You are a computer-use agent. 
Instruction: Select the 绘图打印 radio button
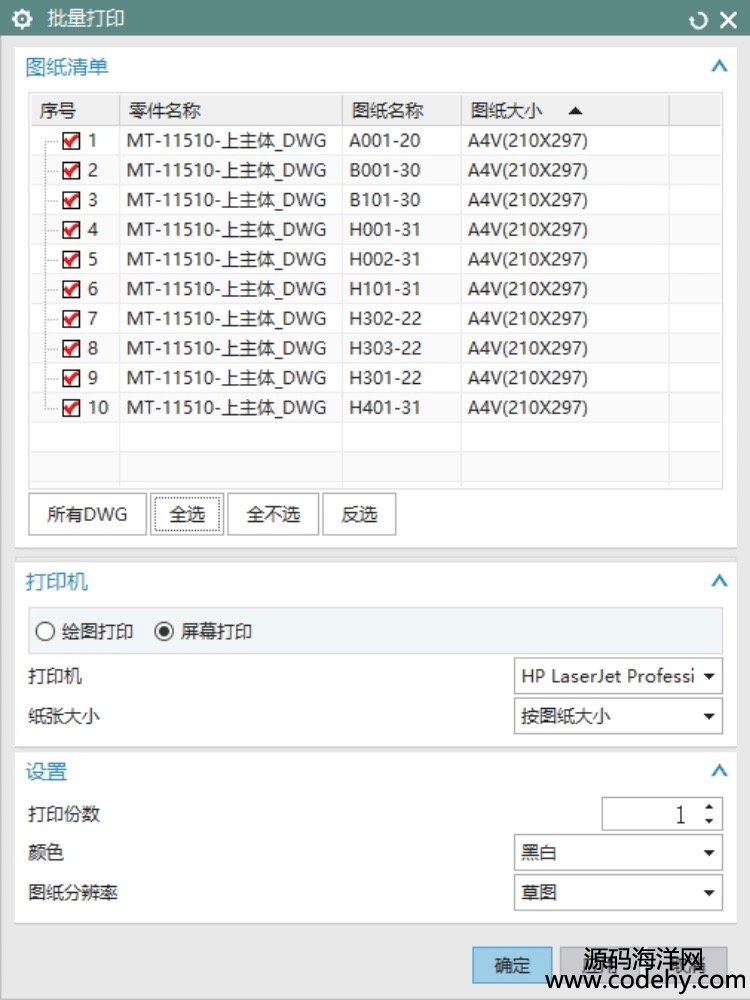(x=45, y=632)
